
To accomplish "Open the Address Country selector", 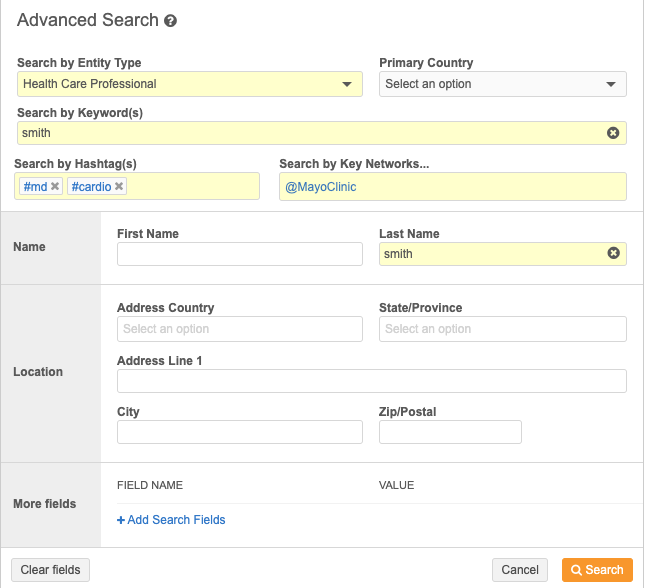I will [x=239, y=329].
